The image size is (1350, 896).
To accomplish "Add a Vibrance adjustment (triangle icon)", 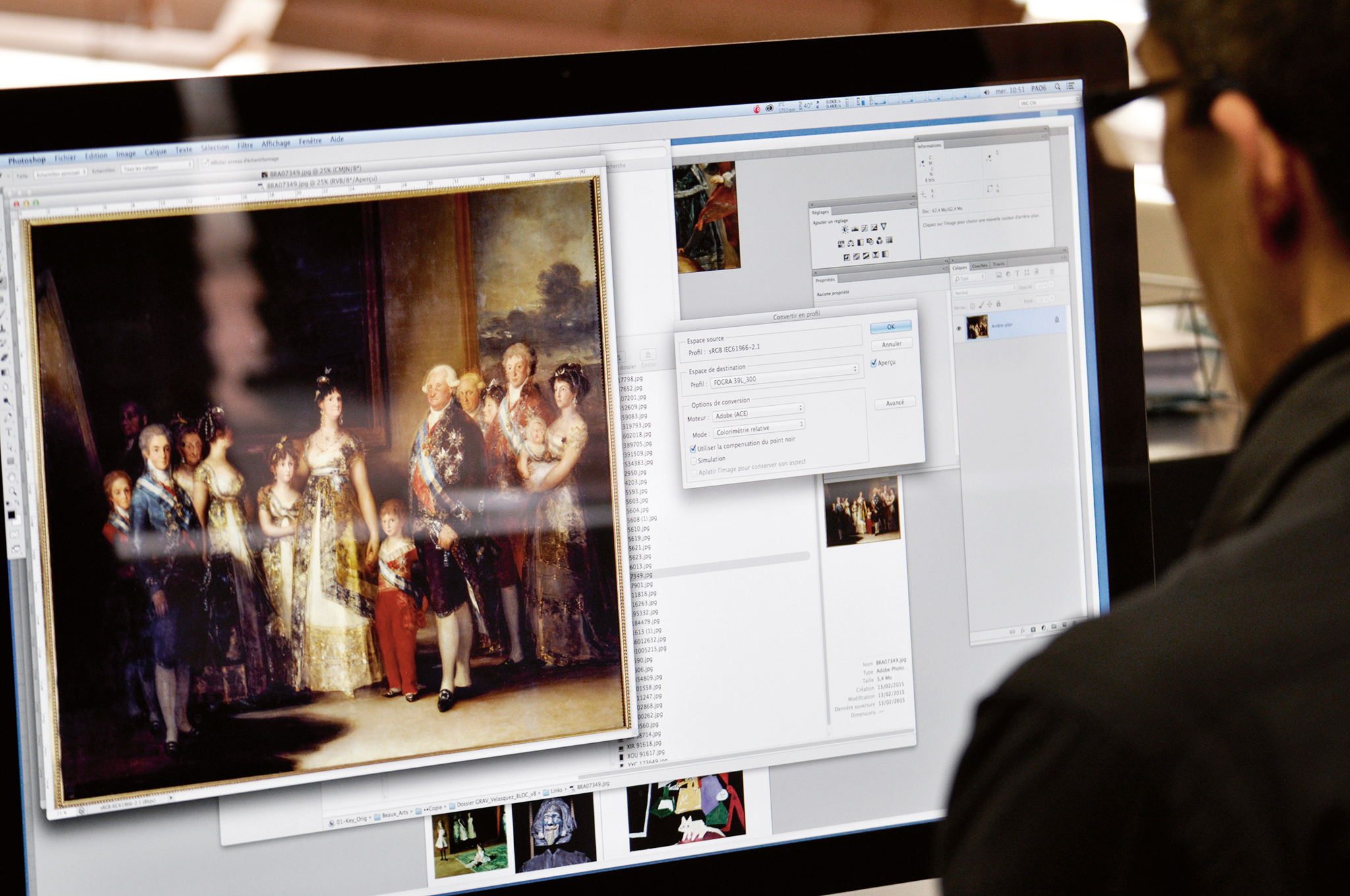I will [883, 226].
